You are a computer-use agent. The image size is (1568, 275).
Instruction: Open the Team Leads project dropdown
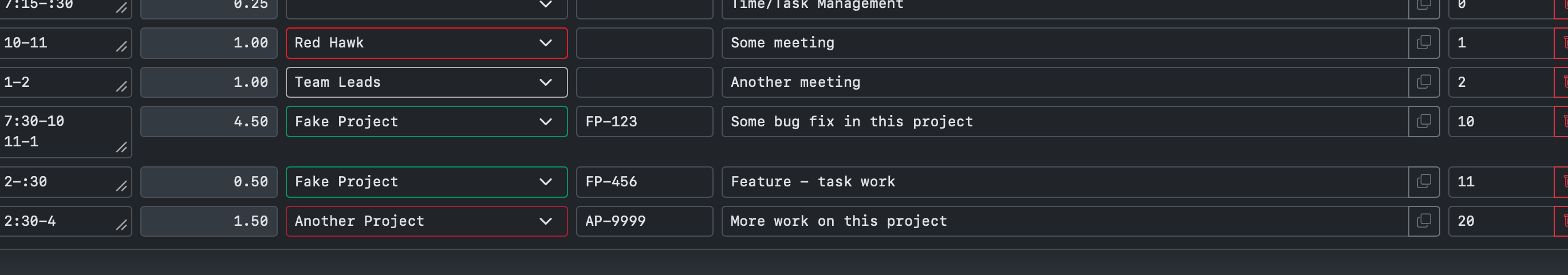tap(427, 82)
